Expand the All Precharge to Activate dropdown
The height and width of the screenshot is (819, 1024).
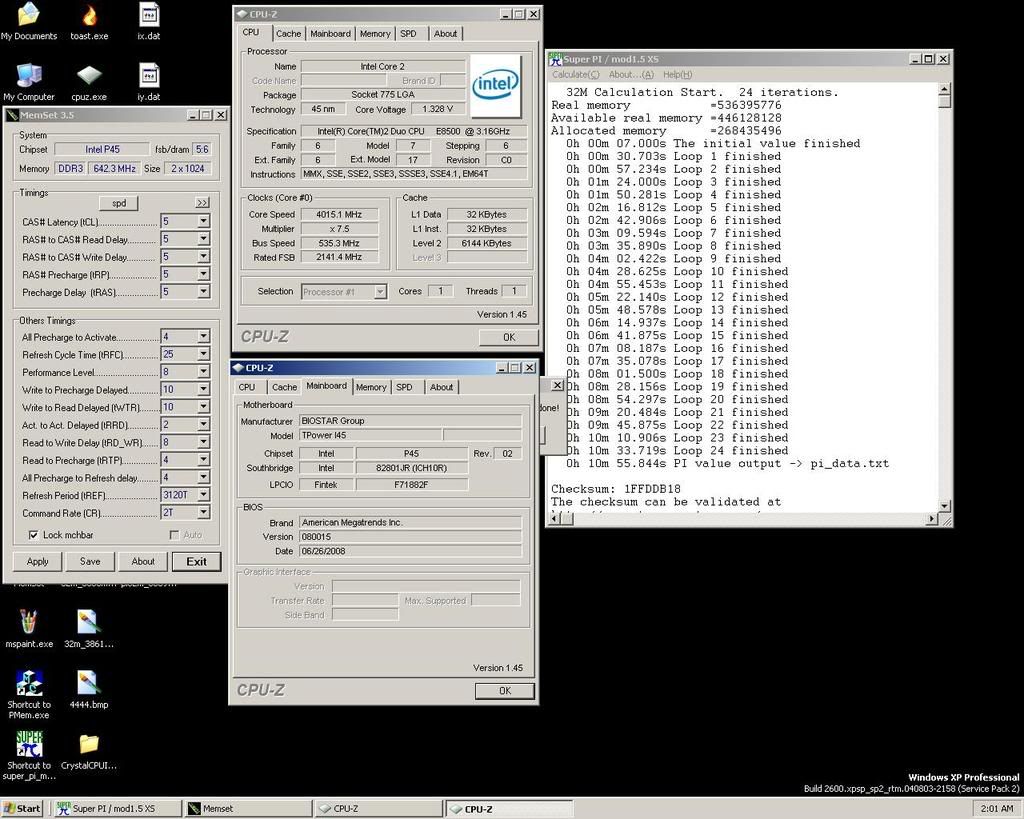(204, 336)
